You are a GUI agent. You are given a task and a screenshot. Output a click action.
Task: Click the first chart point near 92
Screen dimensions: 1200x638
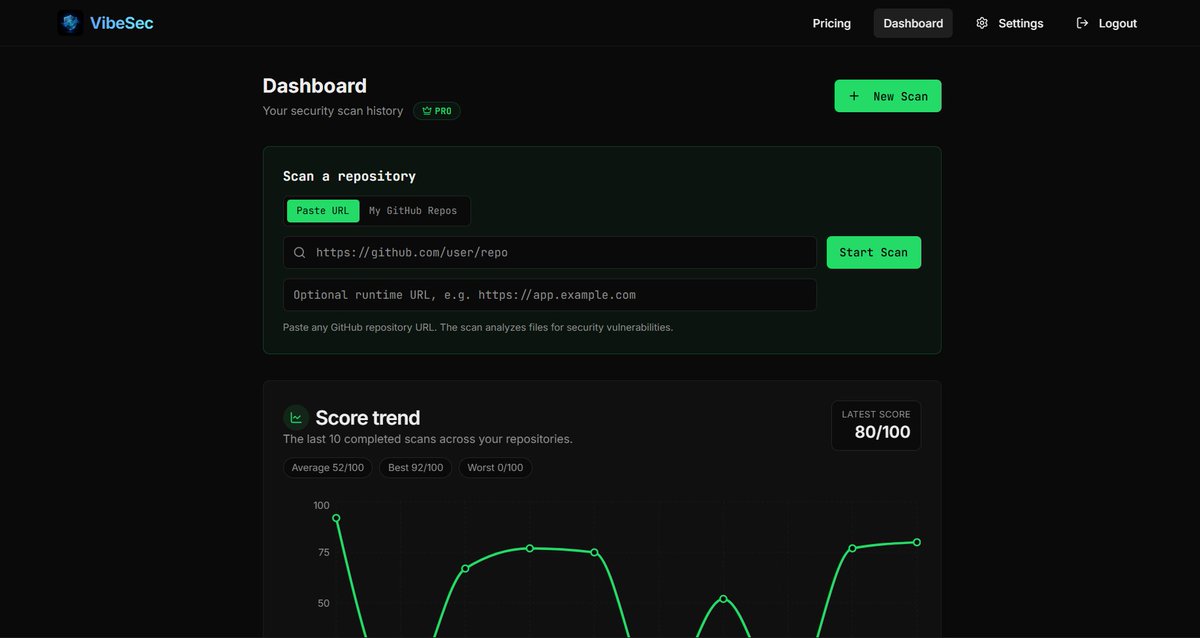336,518
